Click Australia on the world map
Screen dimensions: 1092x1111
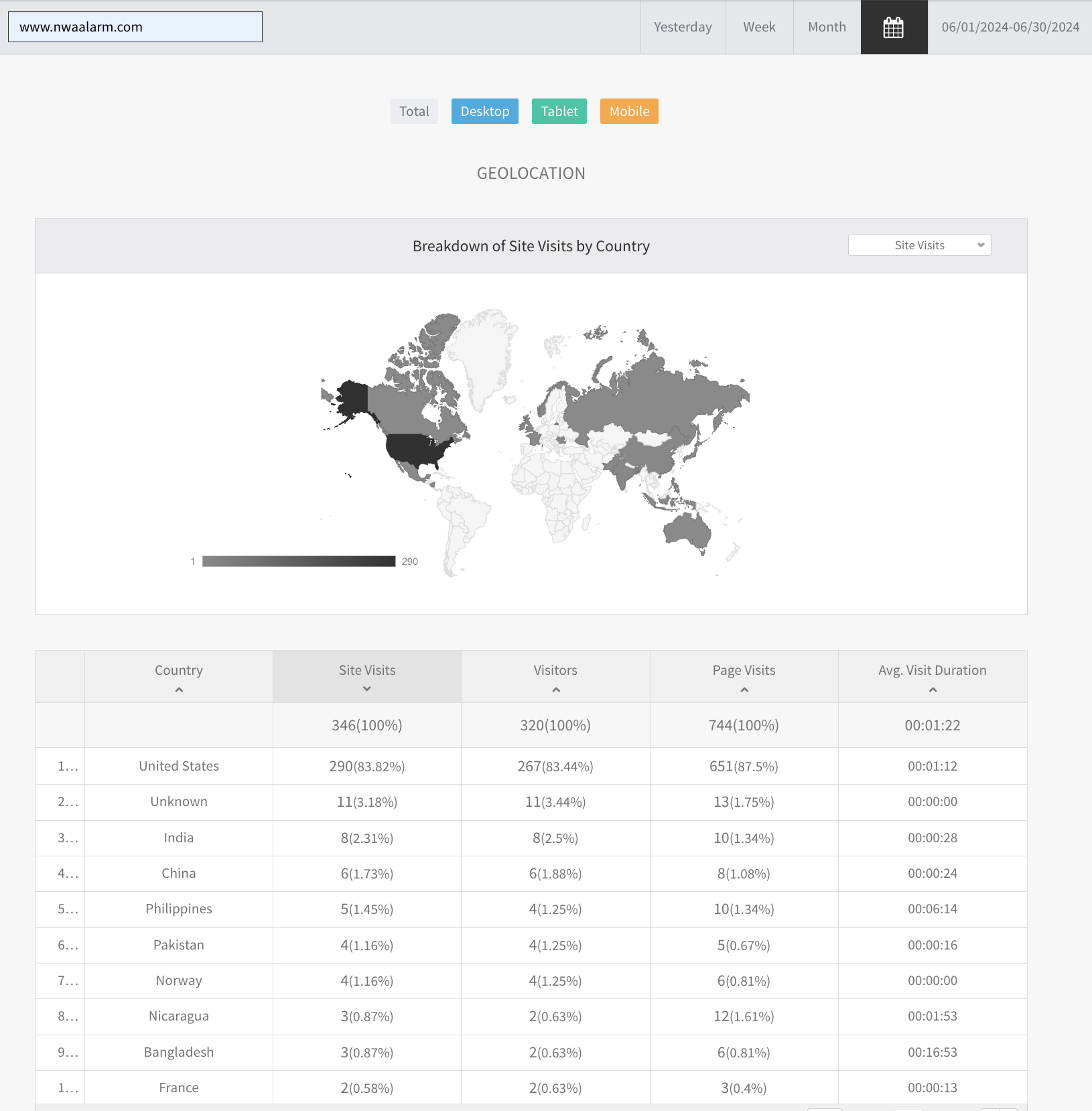tap(687, 529)
